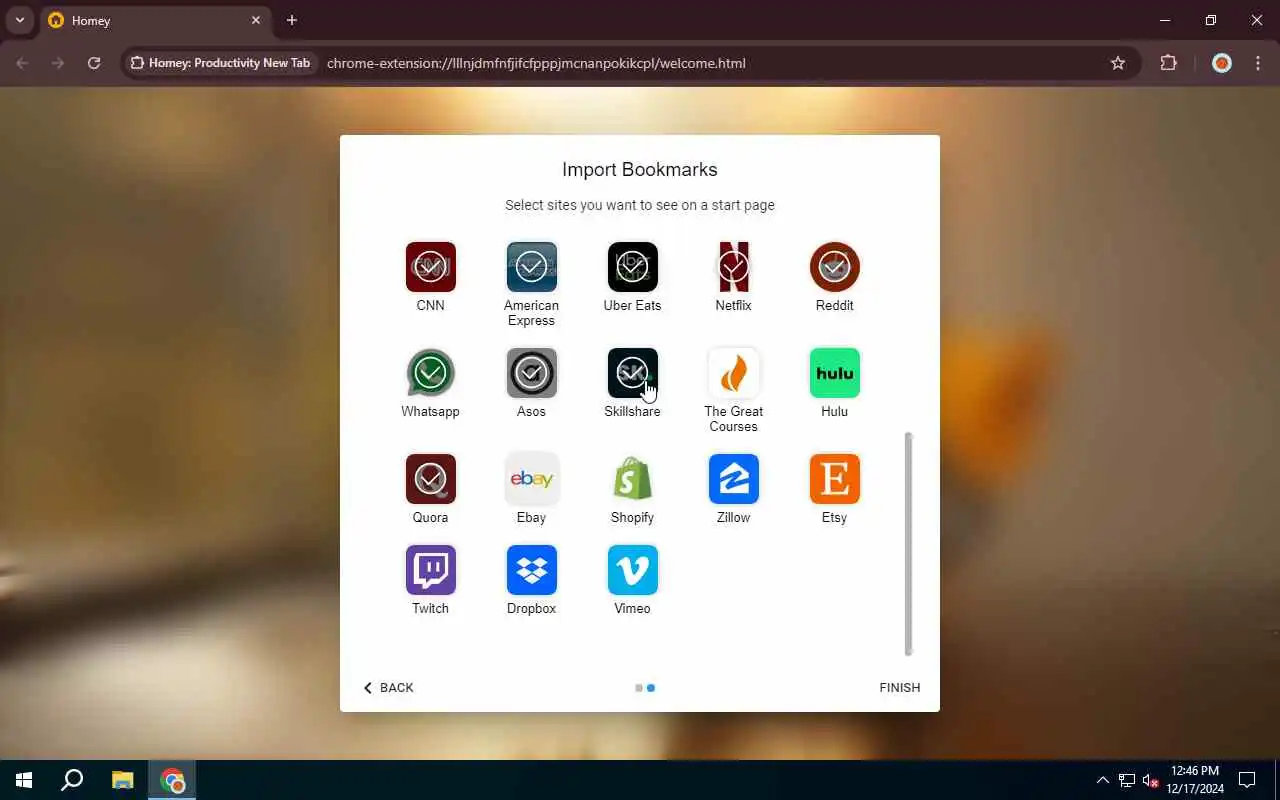Uncheck the Netflix bookmark icon
Viewport: 1280px width, 800px height.
[x=733, y=267]
